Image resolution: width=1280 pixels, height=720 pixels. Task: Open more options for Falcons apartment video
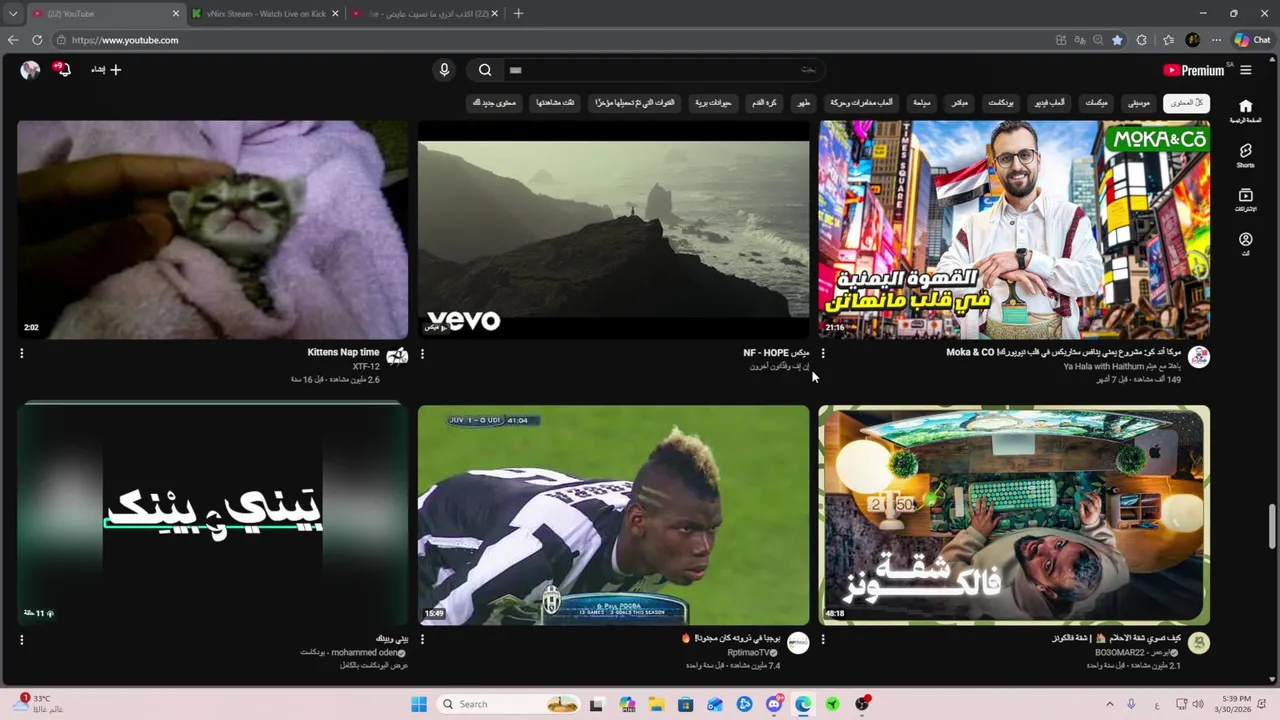tap(823, 640)
